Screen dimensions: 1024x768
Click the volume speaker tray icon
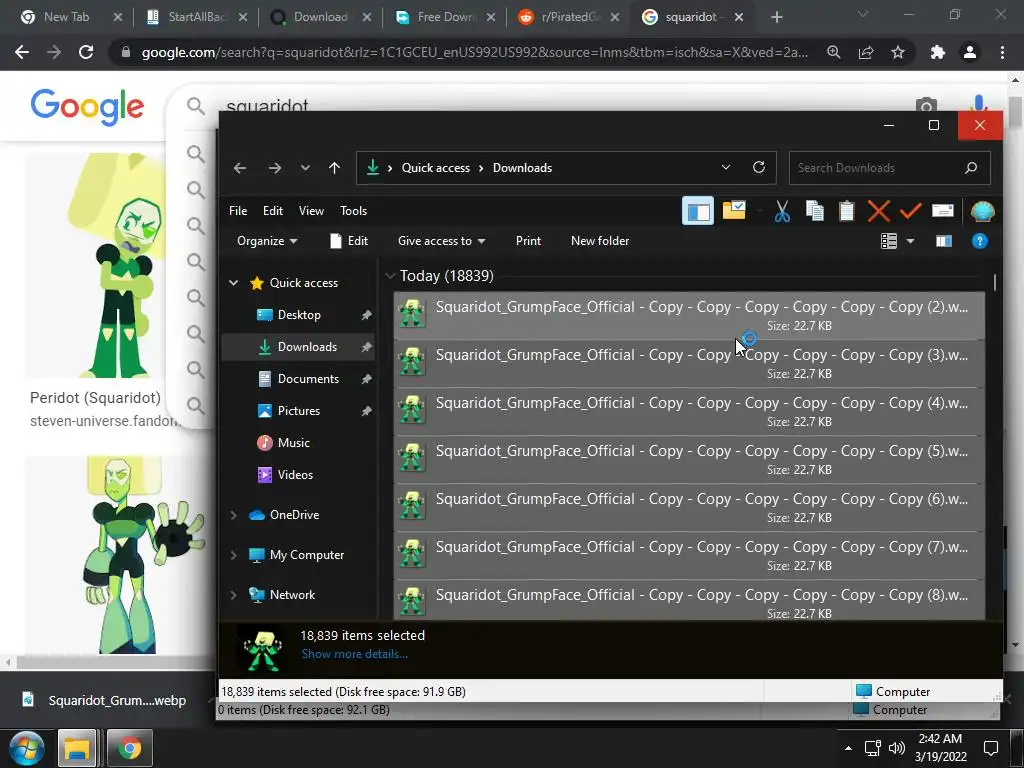(x=897, y=748)
